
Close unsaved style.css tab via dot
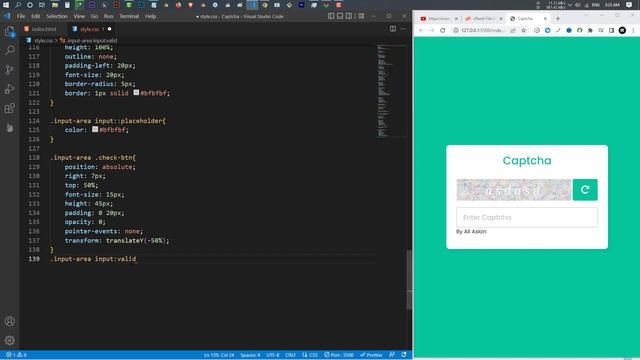[109, 29]
